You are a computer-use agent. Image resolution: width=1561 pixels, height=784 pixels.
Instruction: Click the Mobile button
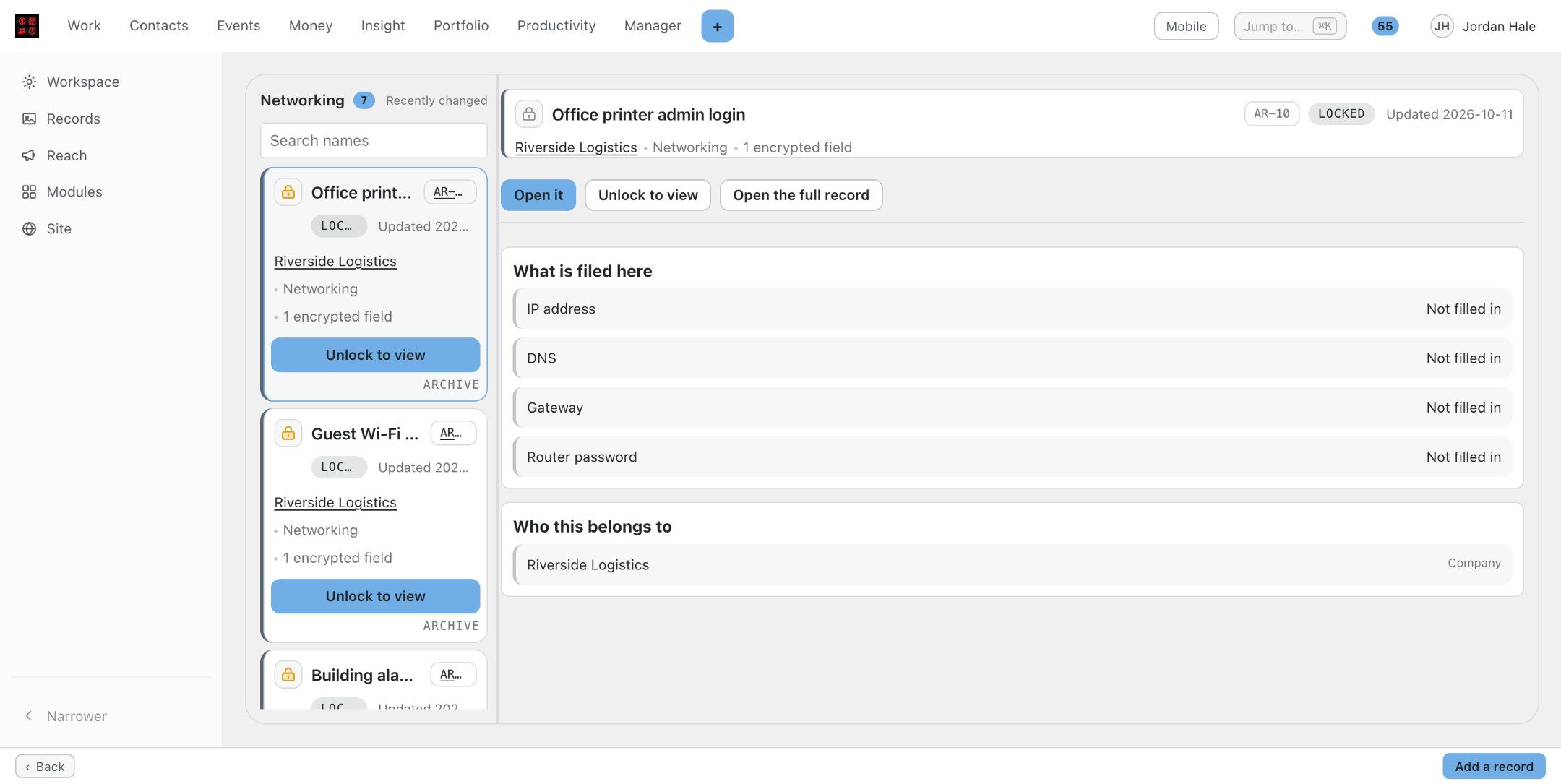1186,26
